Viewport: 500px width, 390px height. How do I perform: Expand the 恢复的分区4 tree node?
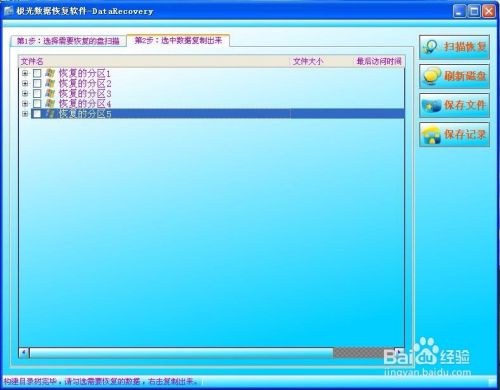tap(25, 103)
